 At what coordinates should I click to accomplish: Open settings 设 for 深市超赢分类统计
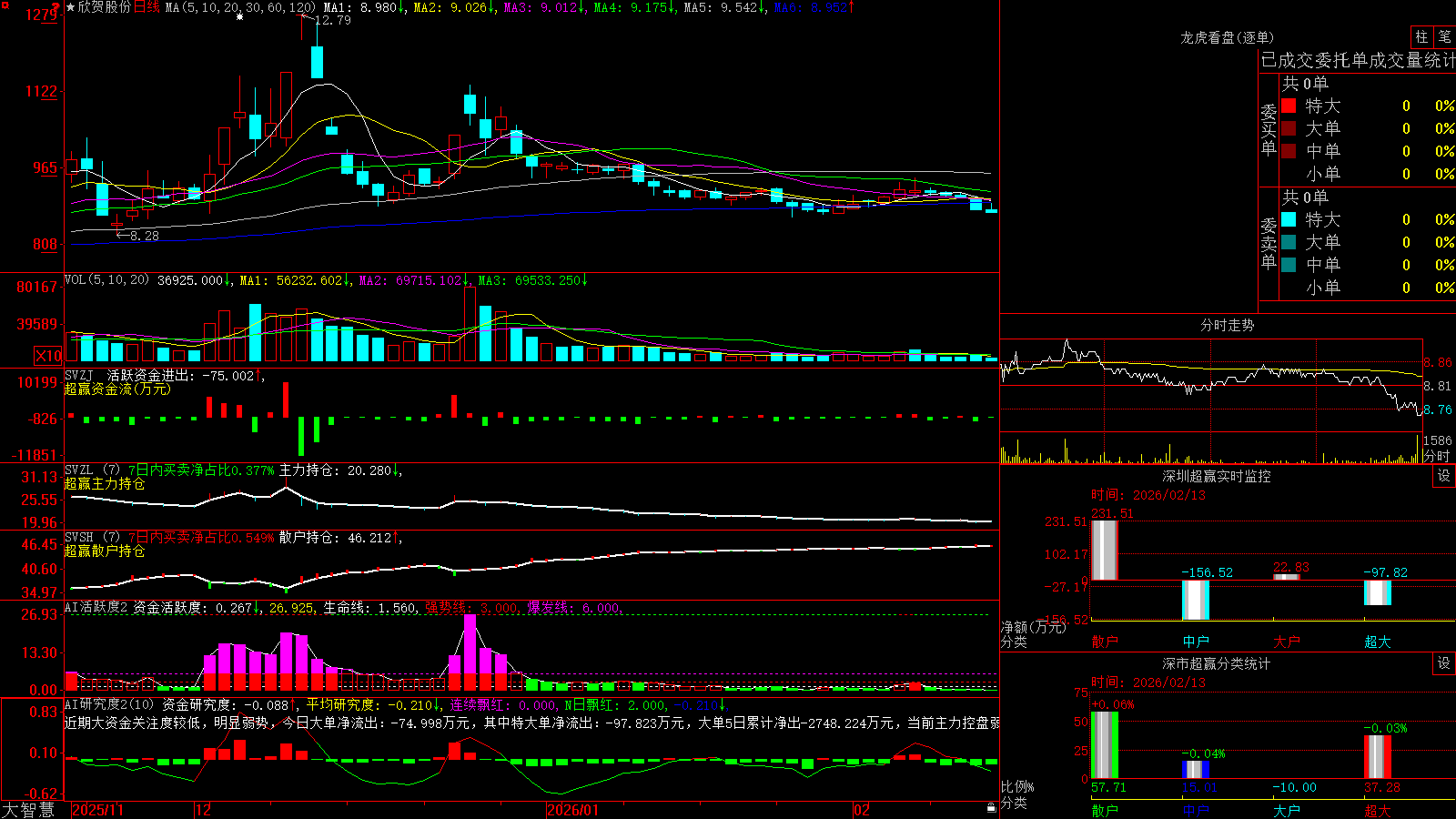(1444, 663)
